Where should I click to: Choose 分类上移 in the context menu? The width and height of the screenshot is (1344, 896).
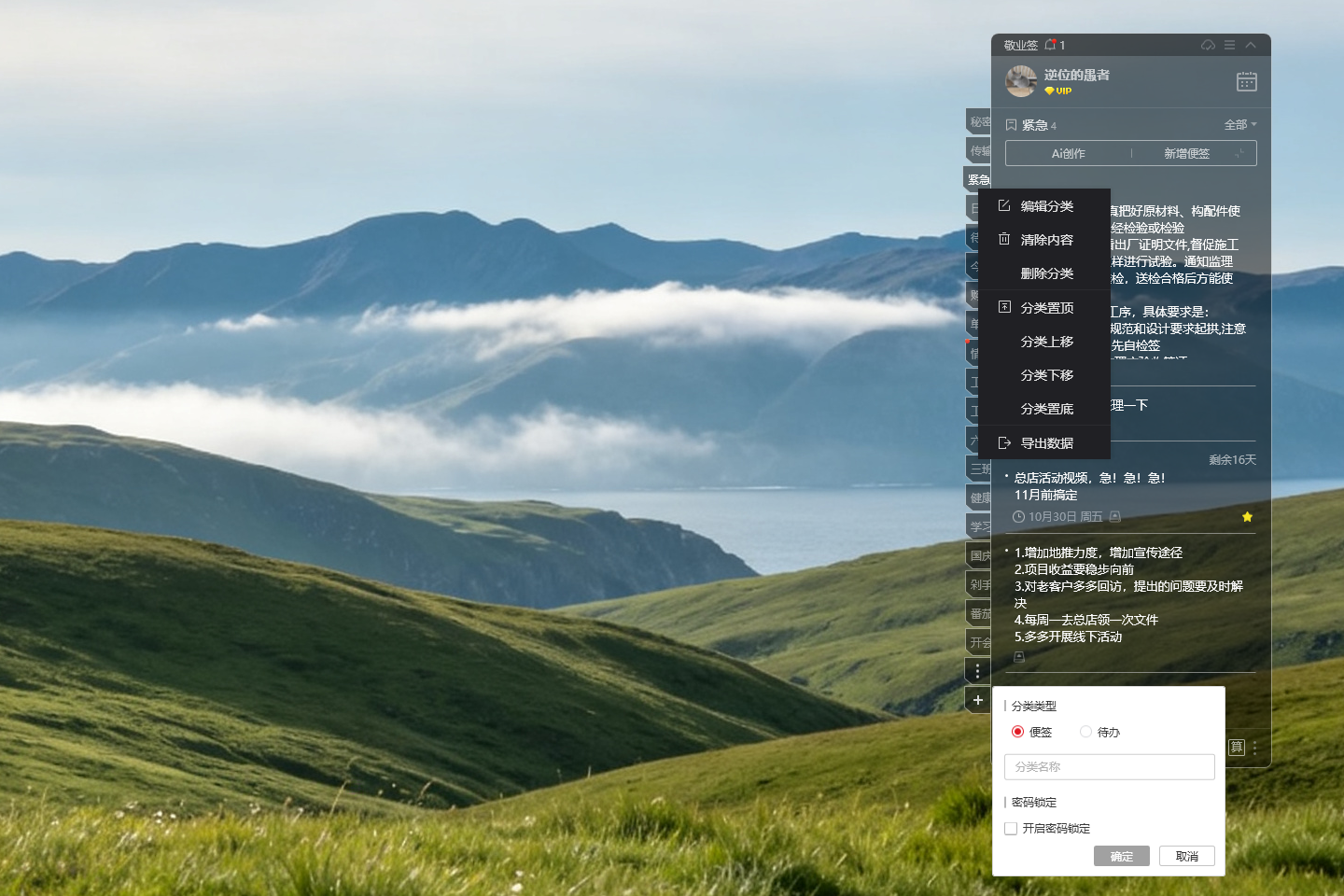(x=1044, y=342)
